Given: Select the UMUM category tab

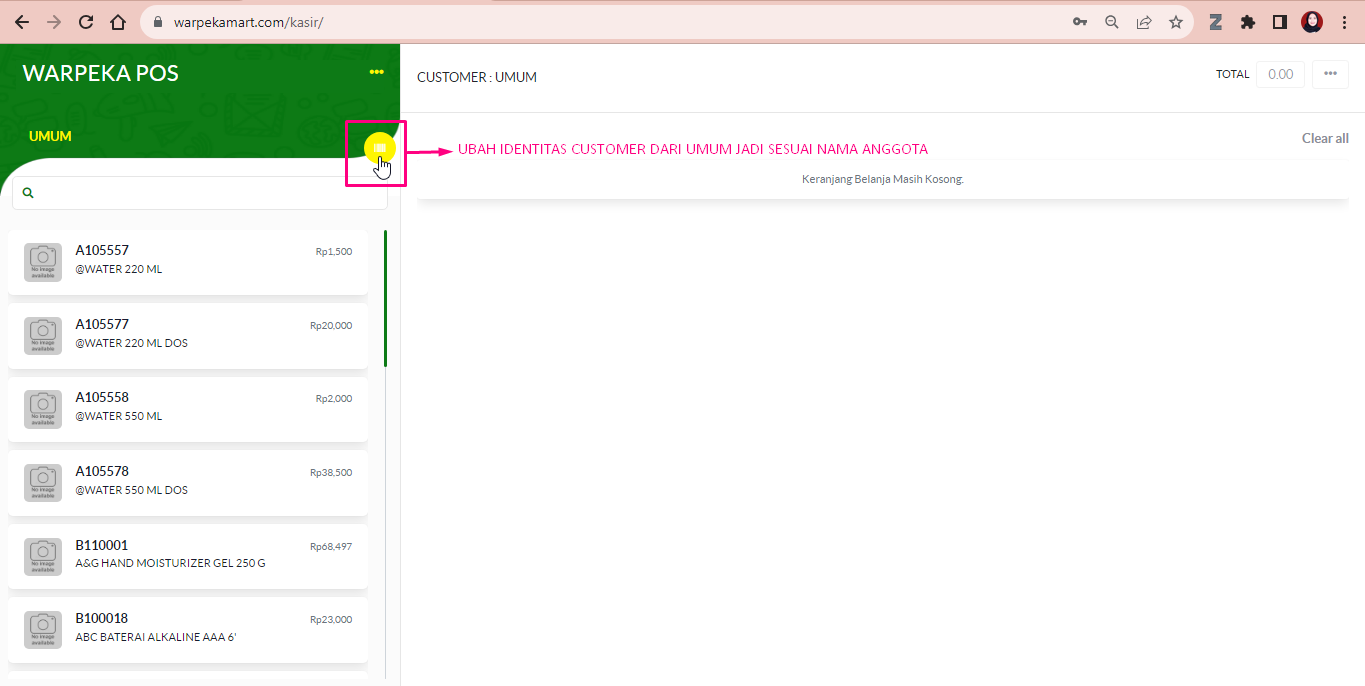Looking at the screenshot, I should coord(50,136).
